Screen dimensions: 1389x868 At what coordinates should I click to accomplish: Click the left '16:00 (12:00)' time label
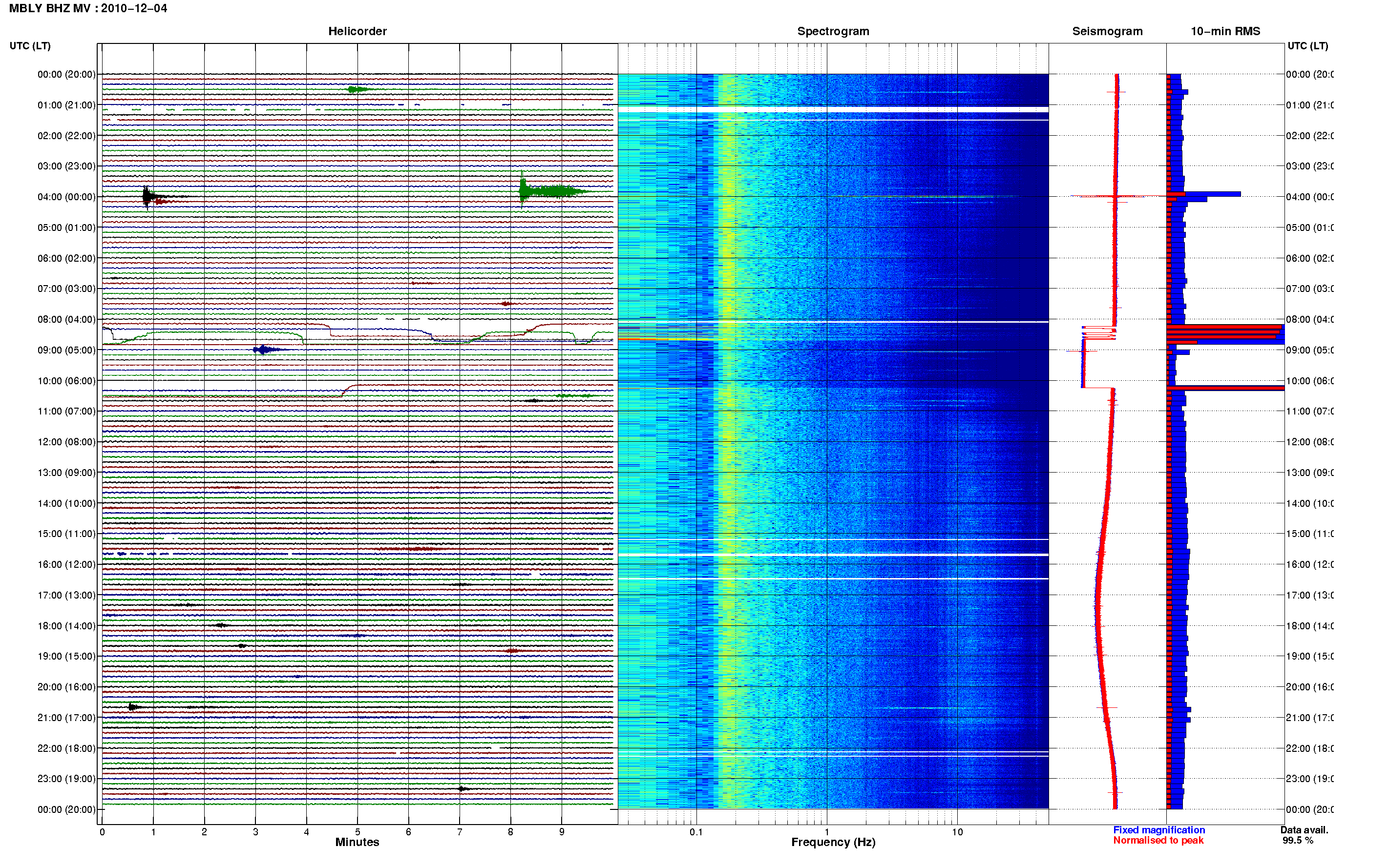pyautogui.click(x=66, y=565)
